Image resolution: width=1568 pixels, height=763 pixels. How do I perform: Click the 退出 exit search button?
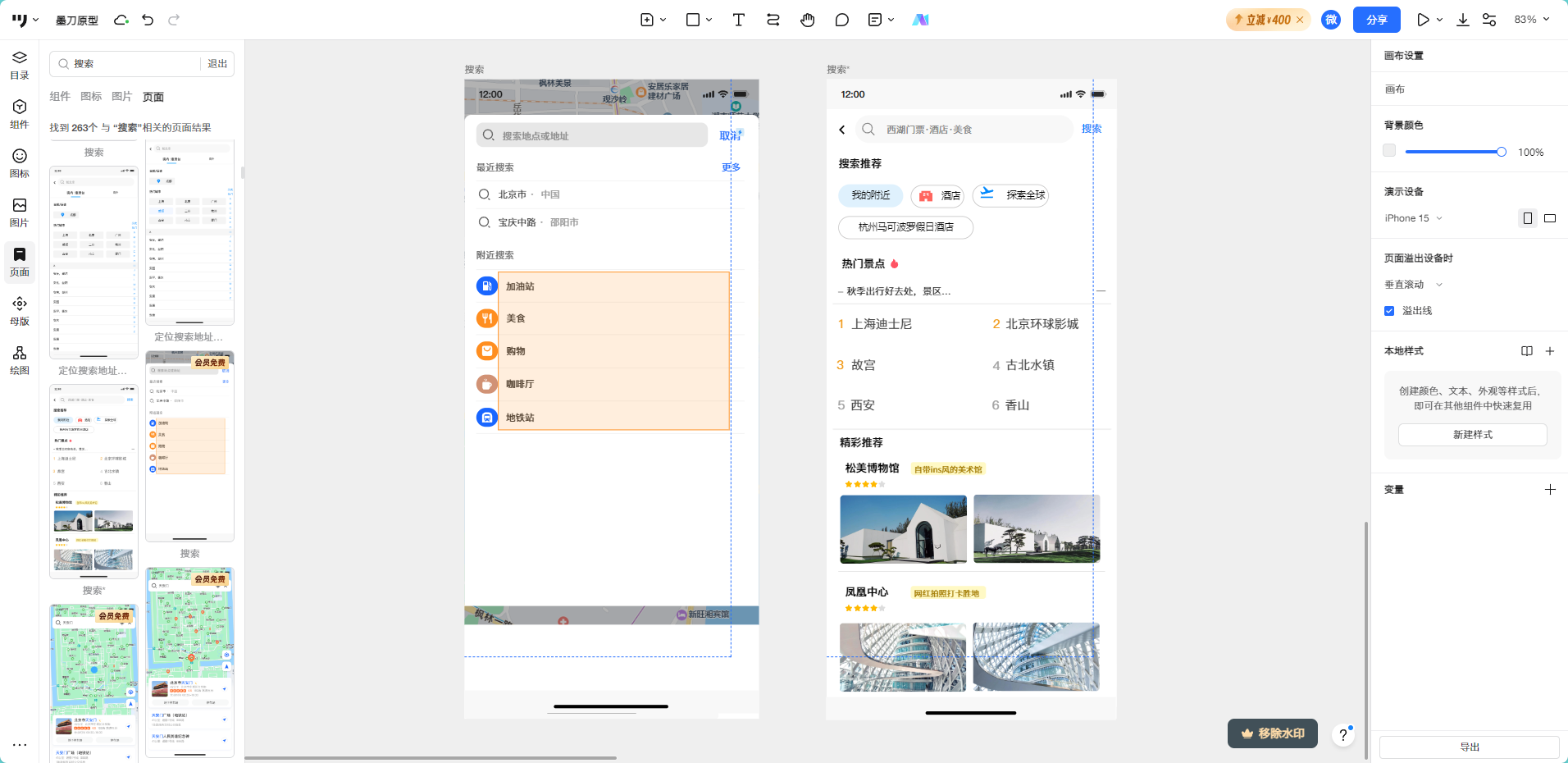(217, 64)
